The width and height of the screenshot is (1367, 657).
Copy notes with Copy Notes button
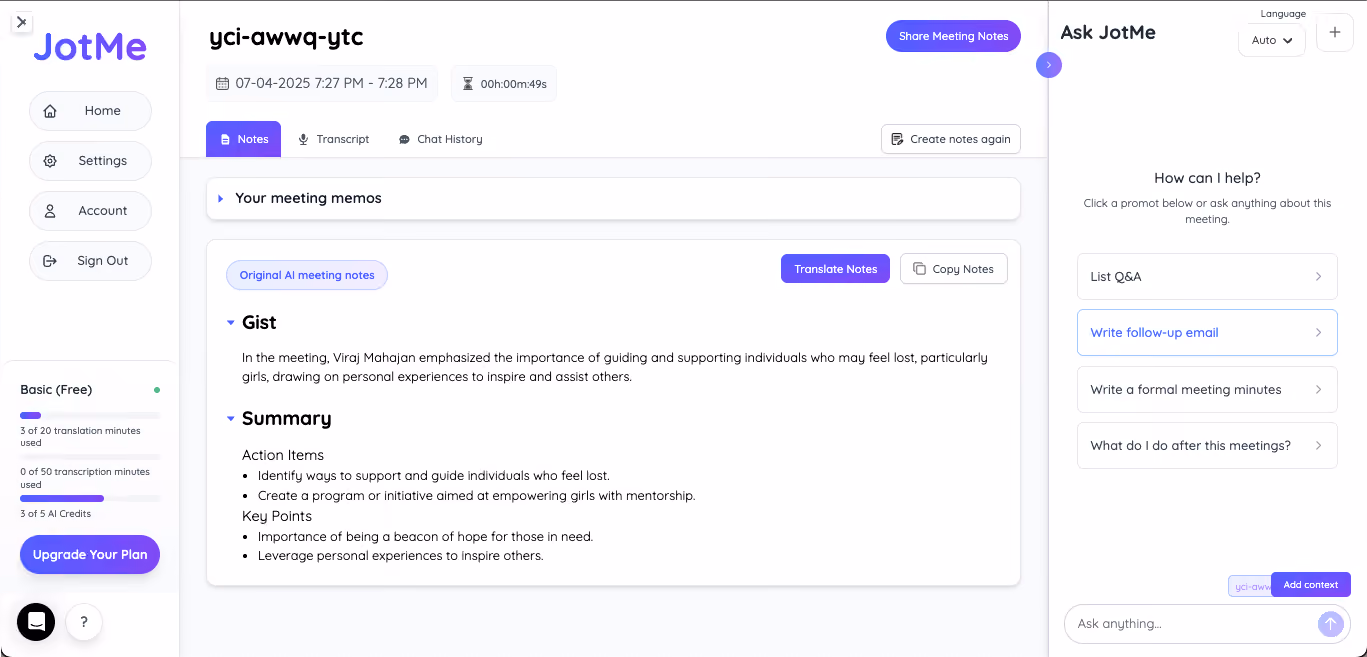click(x=954, y=269)
